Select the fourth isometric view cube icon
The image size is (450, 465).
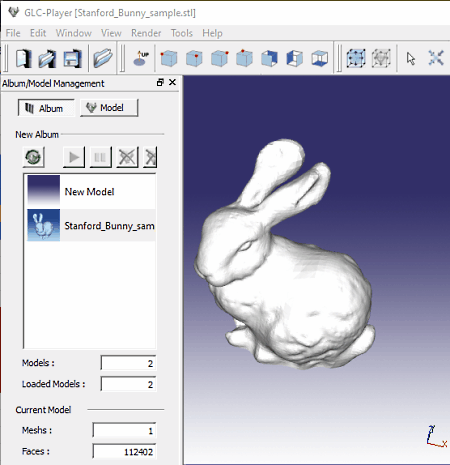click(244, 58)
